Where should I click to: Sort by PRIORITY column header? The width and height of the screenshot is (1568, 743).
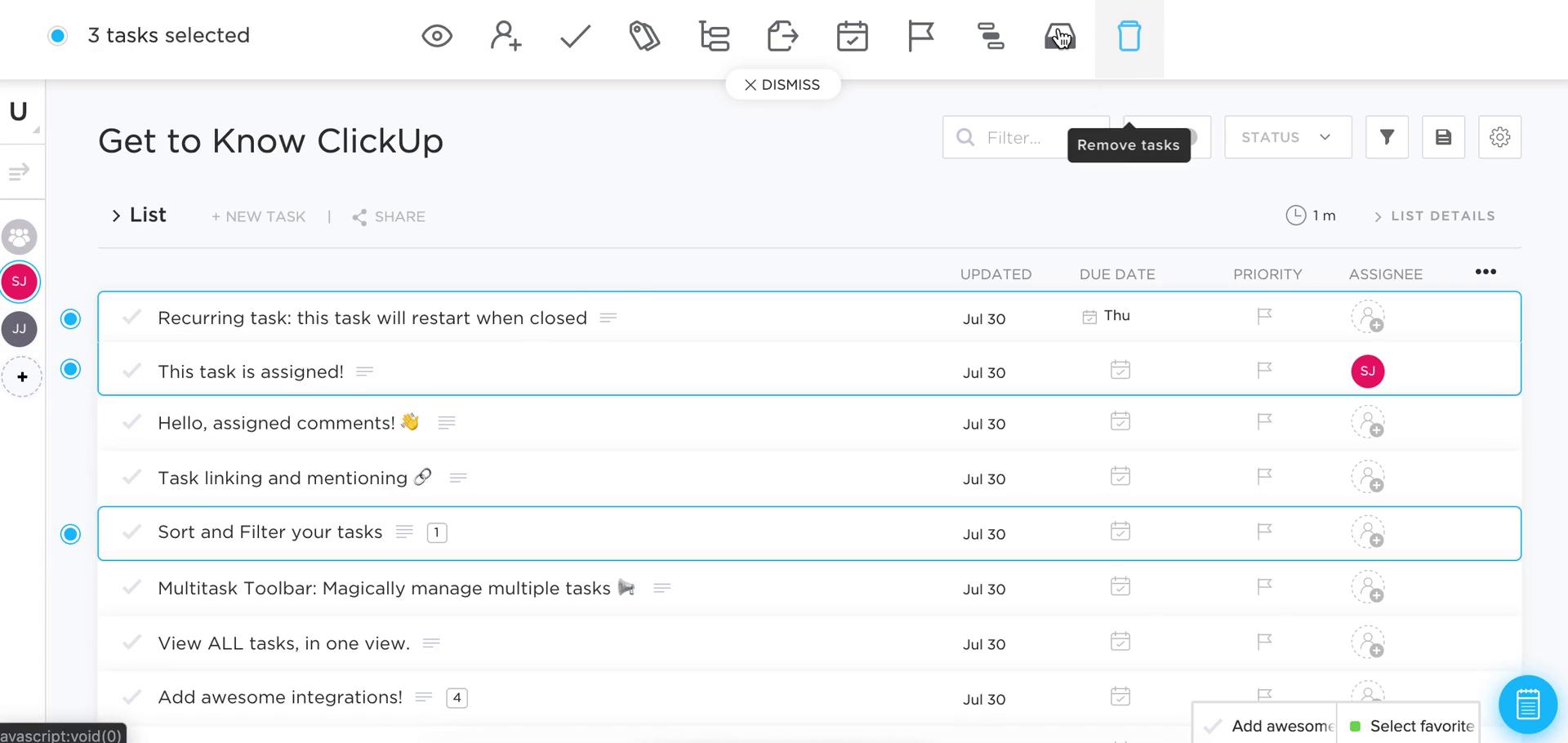point(1267,274)
